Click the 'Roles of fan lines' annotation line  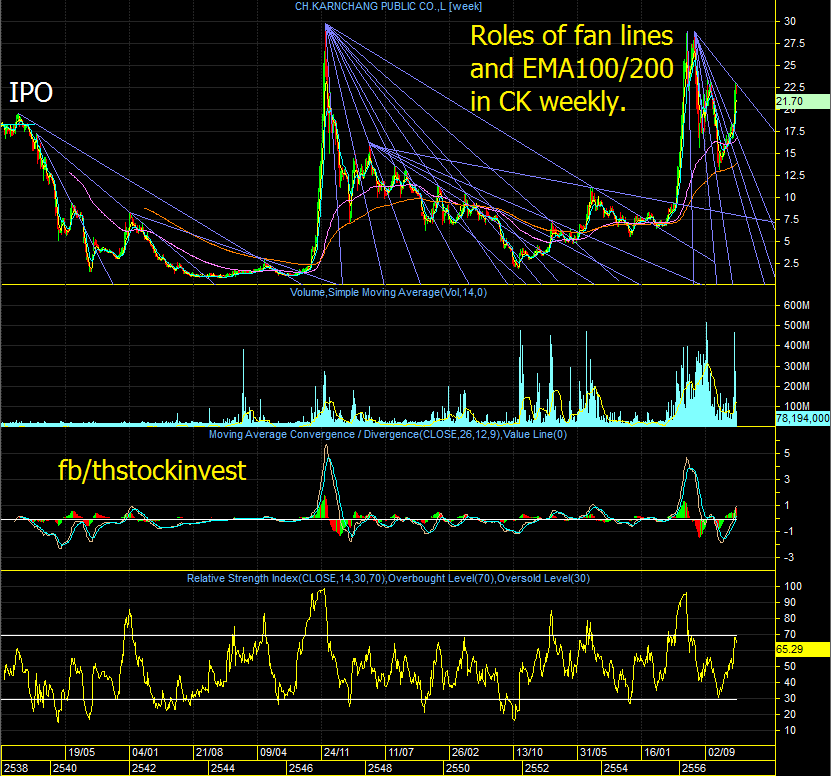[571, 36]
